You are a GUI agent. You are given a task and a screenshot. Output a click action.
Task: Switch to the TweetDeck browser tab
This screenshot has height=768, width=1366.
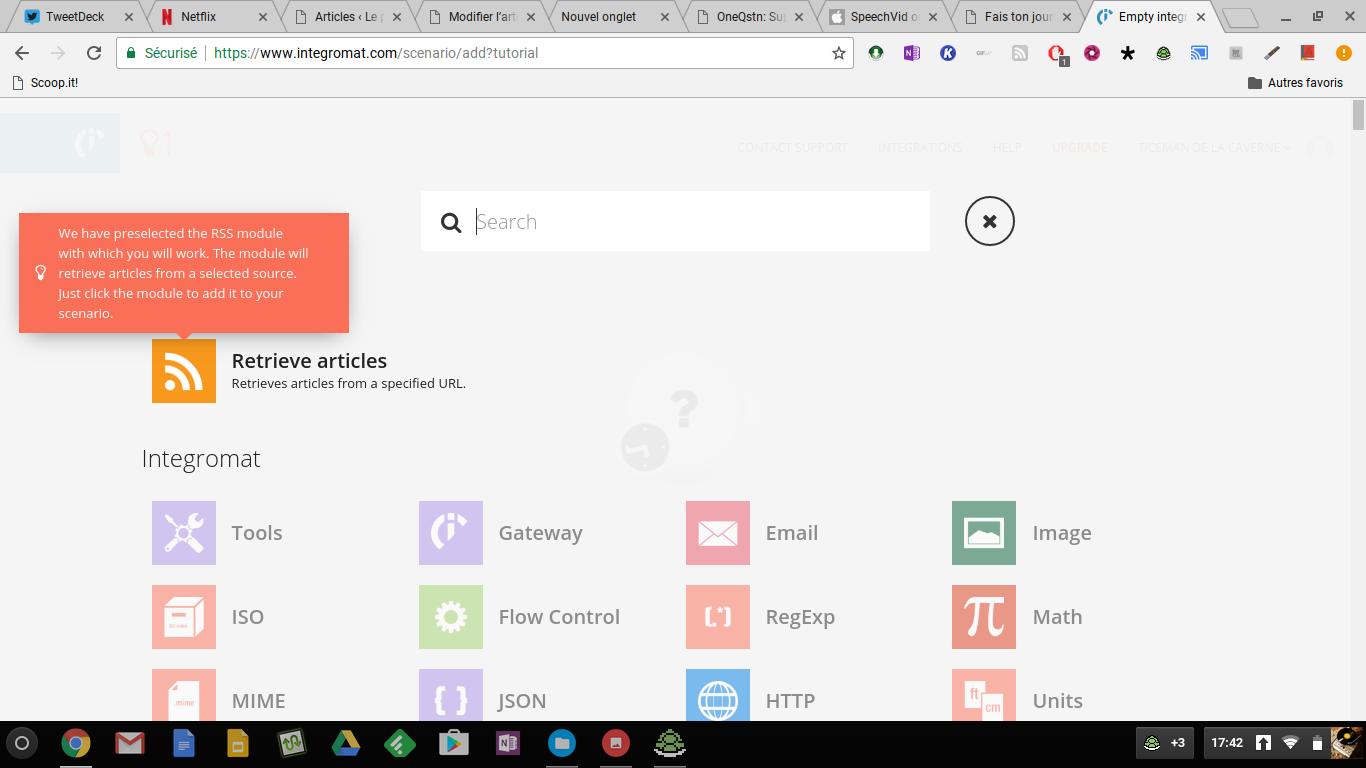[x=74, y=17]
